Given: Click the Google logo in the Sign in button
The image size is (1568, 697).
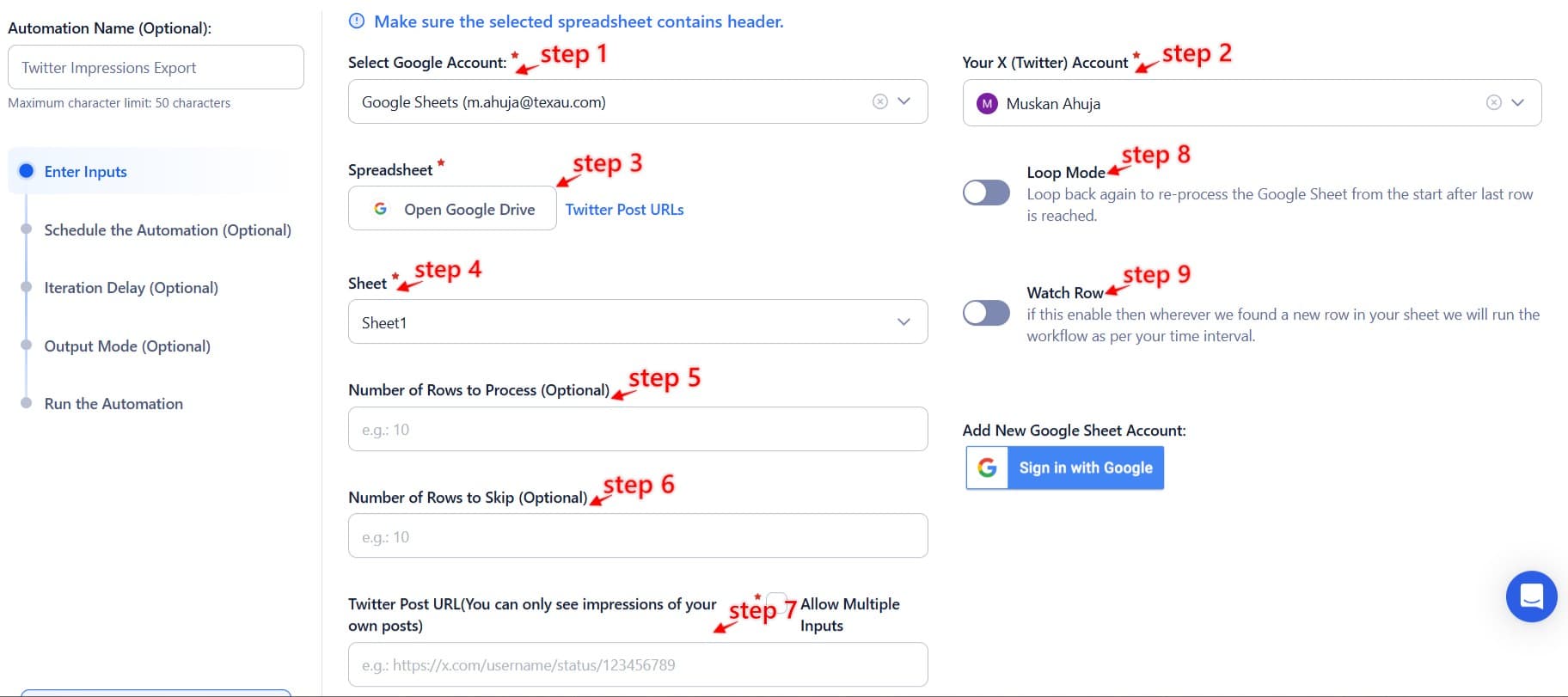Looking at the screenshot, I should (987, 468).
